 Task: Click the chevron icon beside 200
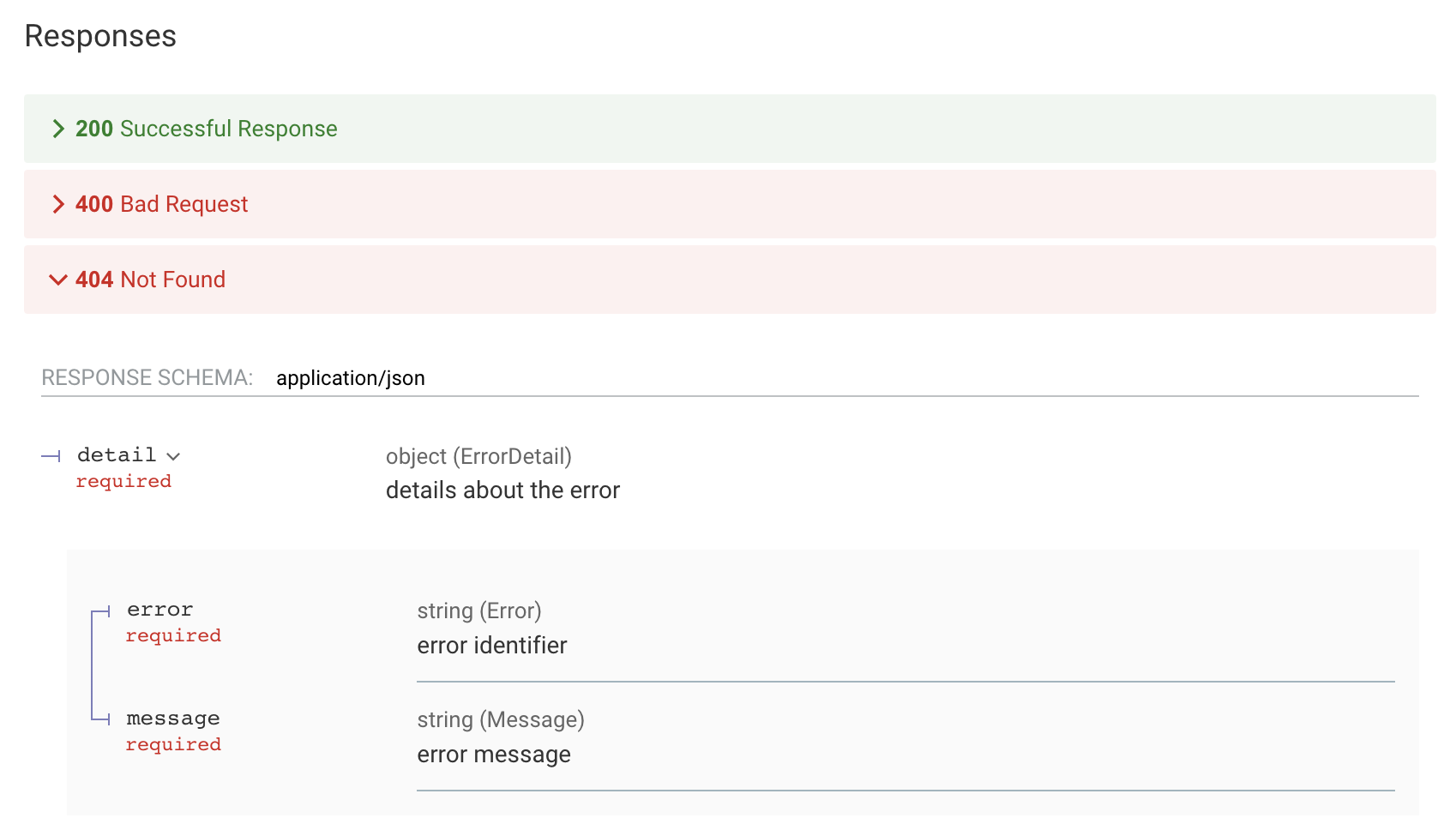click(58, 129)
